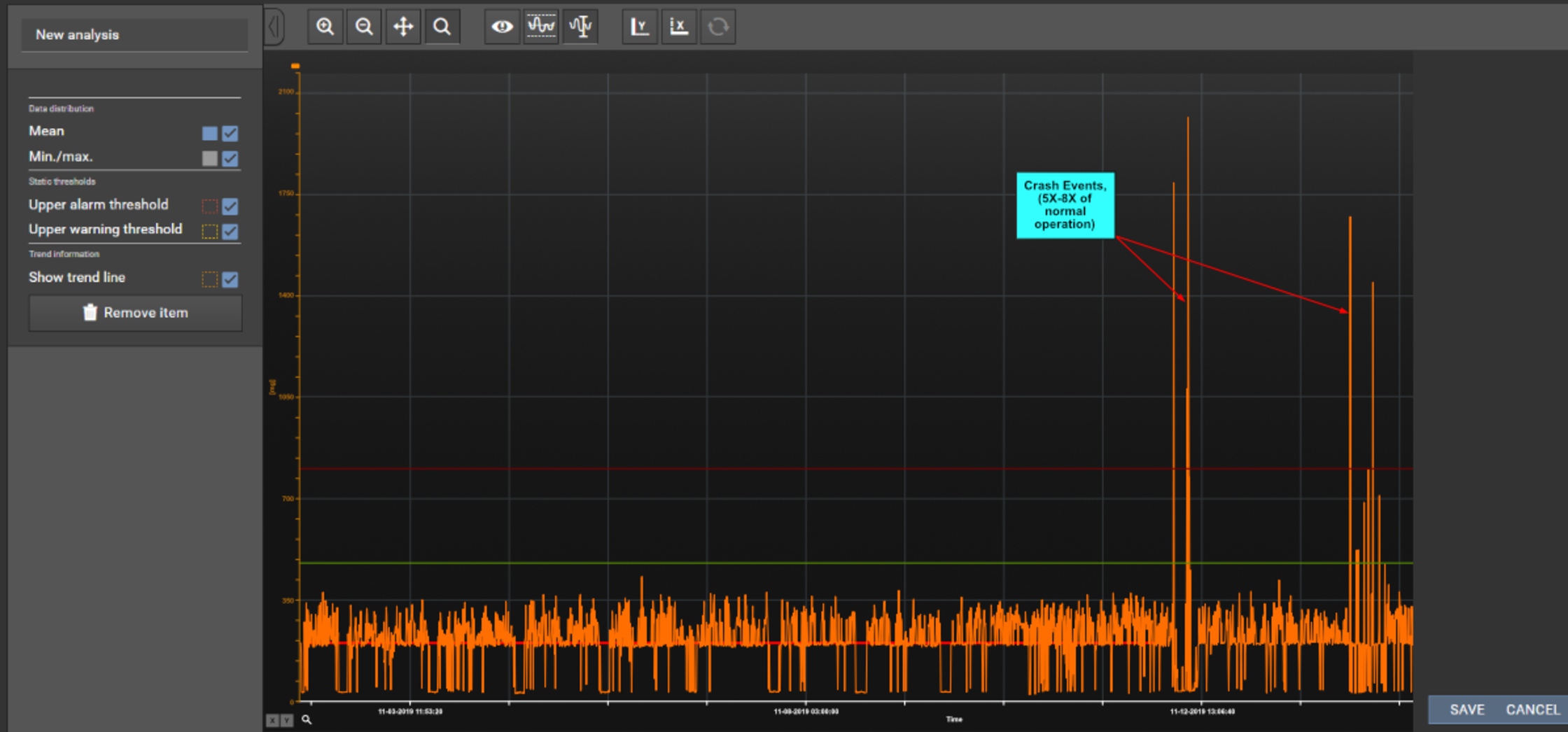Image resolution: width=1568 pixels, height=732 pixels.
Task: Toggle the Min./max. checkbox
Action: (x=230, y=159)
